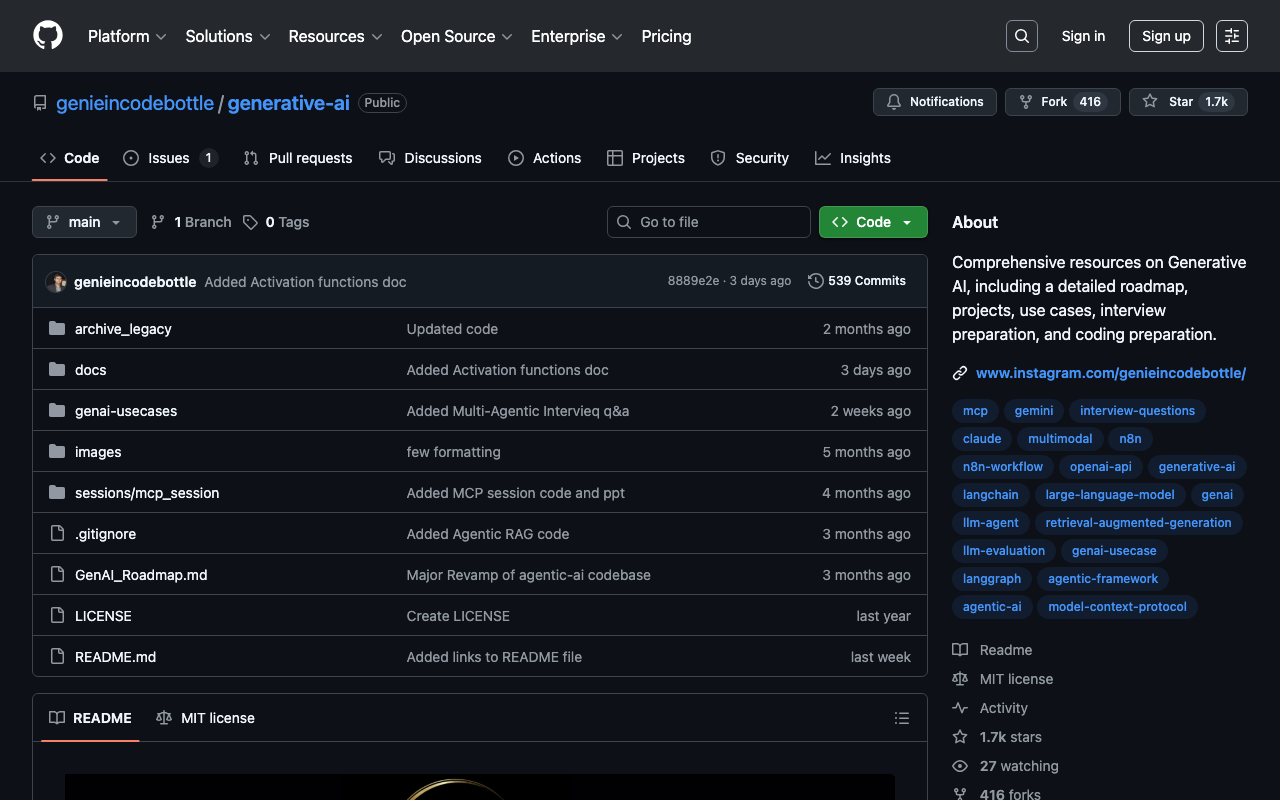This screenshot has height=800, width=1280.
Task: Open the README outline list icon
Action: pyautogui.click(x=901, y=718)
